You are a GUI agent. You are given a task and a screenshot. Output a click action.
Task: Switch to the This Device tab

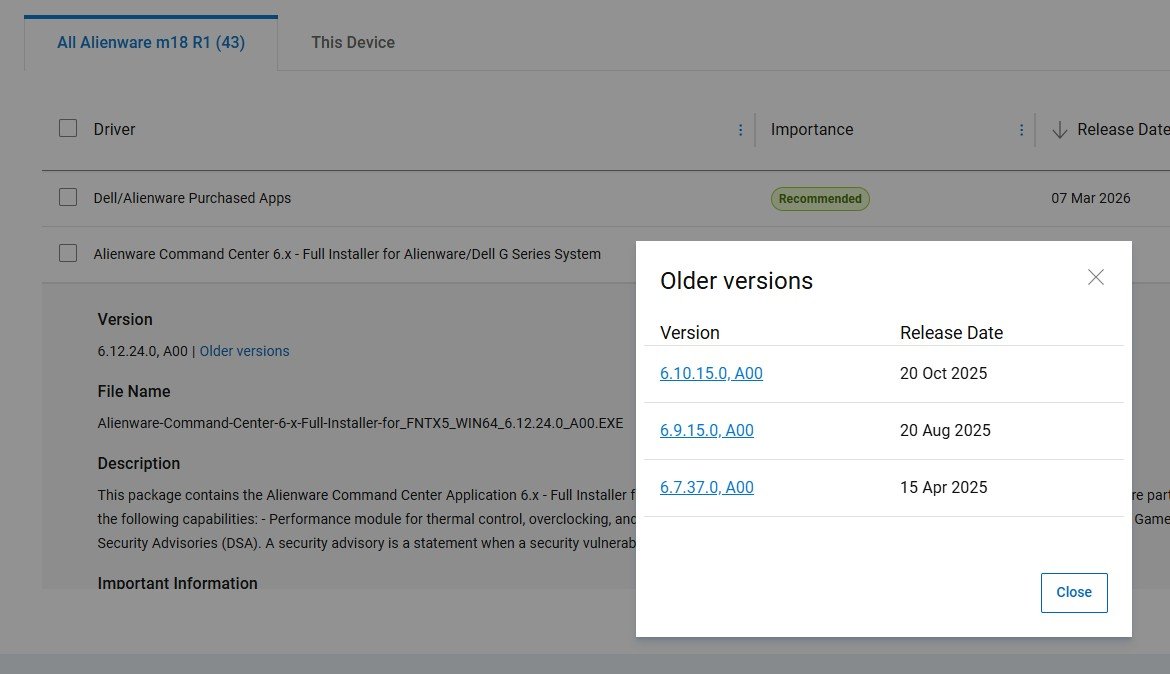(352, 43)
